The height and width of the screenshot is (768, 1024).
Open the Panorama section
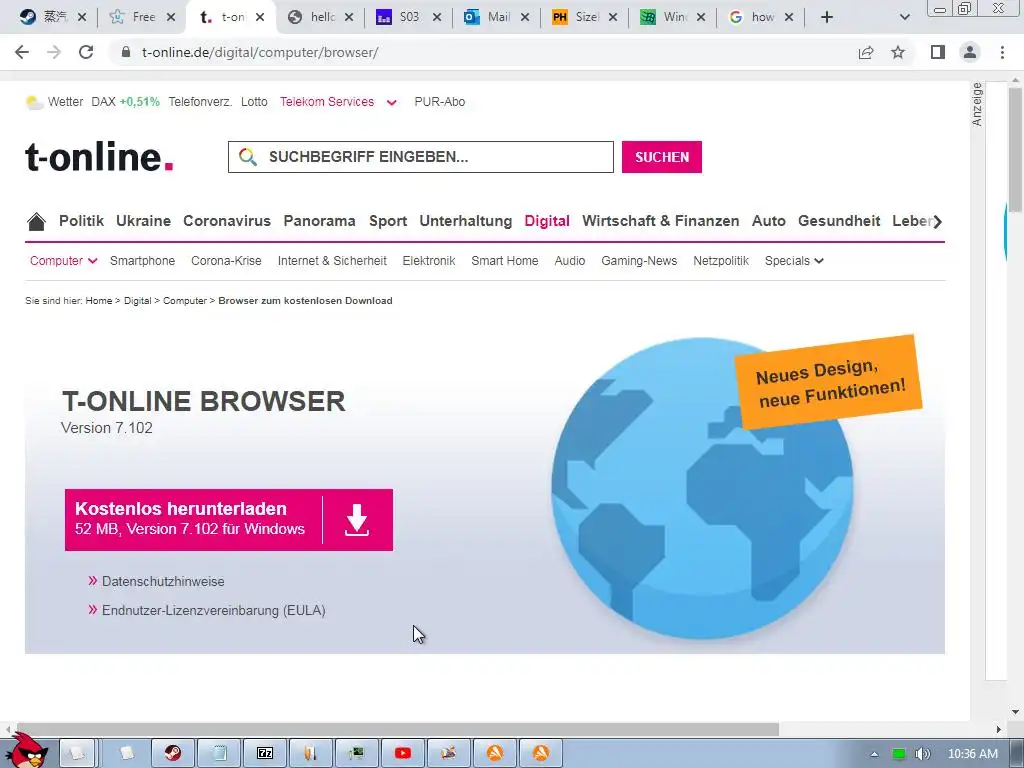(319, 221)
